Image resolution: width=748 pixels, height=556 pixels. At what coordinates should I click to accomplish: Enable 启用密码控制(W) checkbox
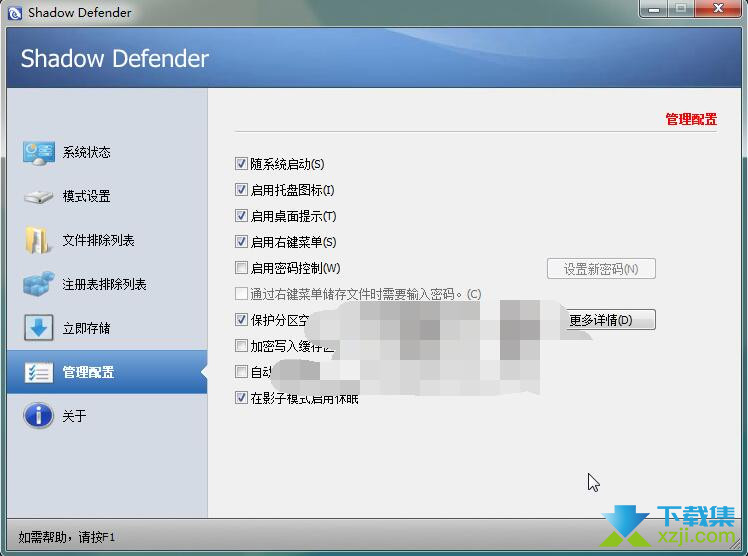point(241,268)
